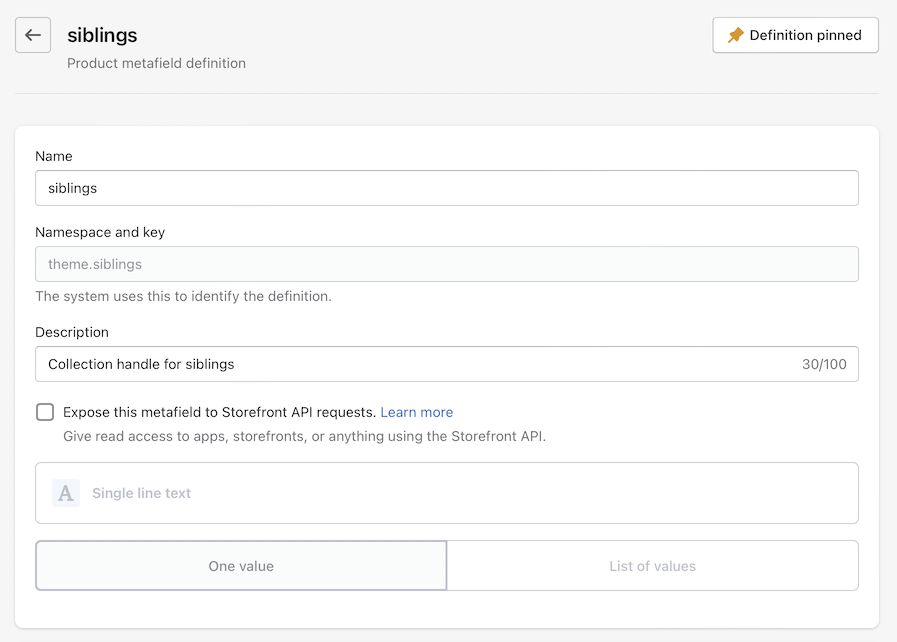Click the 'Description' field label
Screen dimensions: 897x642
pos(72,332)
